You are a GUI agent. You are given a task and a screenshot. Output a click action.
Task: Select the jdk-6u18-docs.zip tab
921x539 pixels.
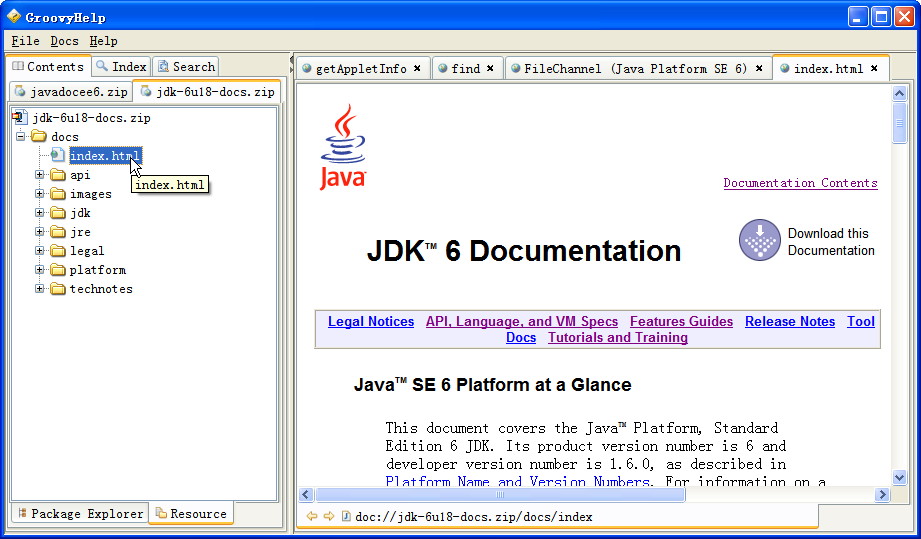click(207, 92)
